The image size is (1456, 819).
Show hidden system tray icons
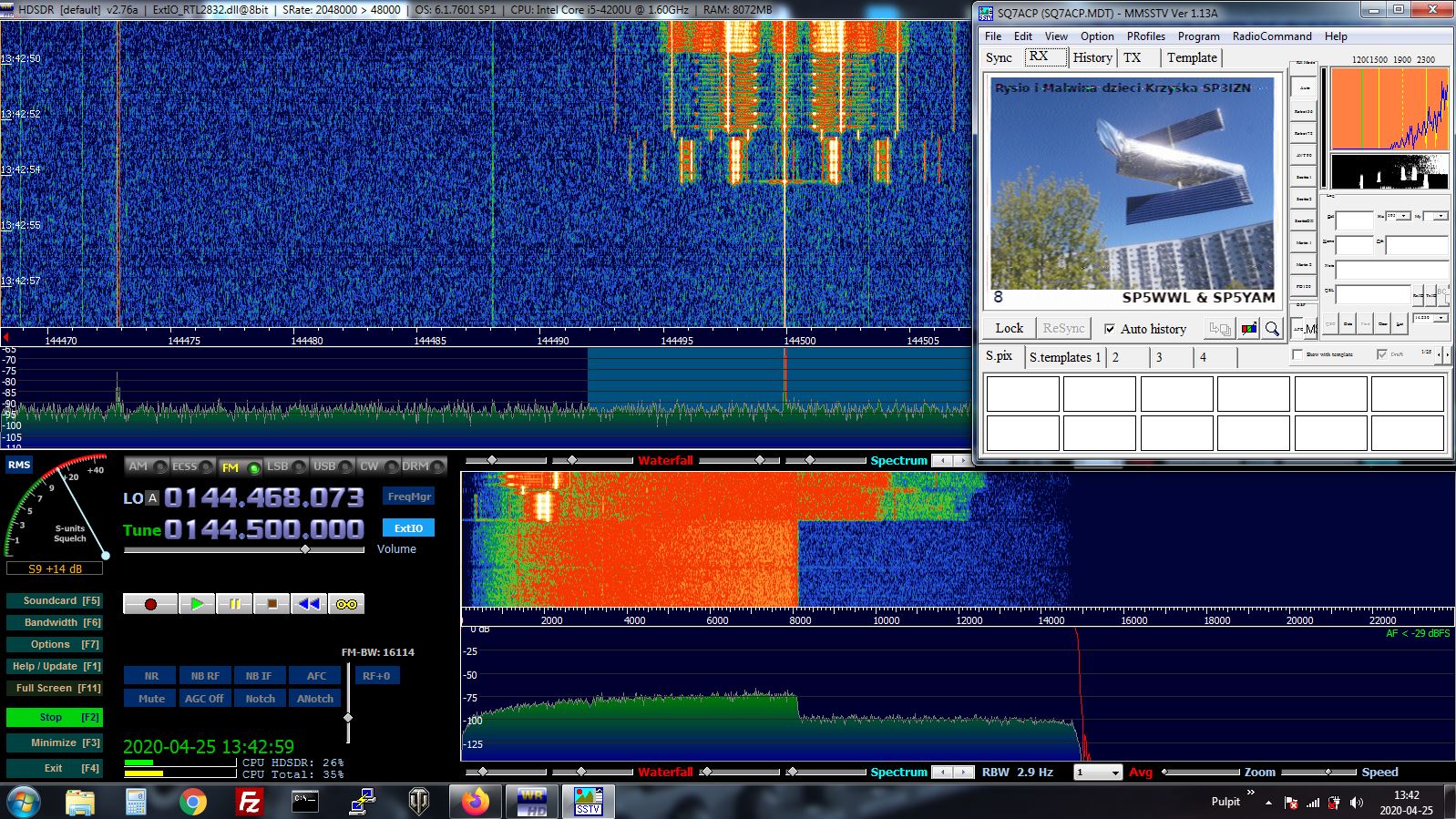(1269, 803)
